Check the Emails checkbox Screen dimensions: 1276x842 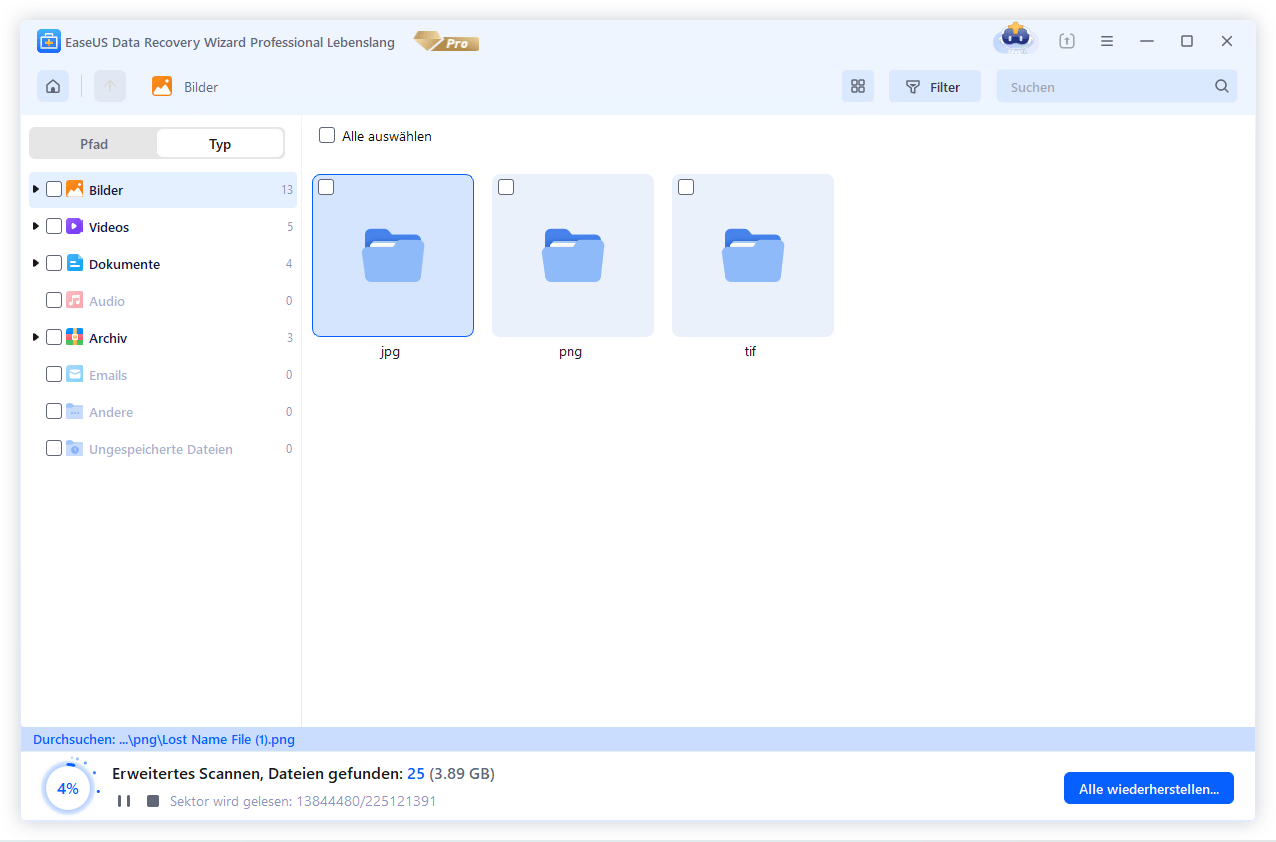click(54, 374)
